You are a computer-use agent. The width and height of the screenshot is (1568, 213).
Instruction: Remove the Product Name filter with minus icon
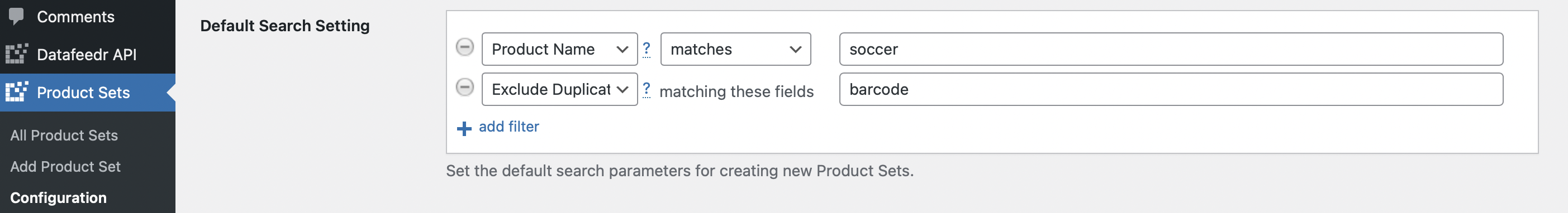[x=464, y=47]
